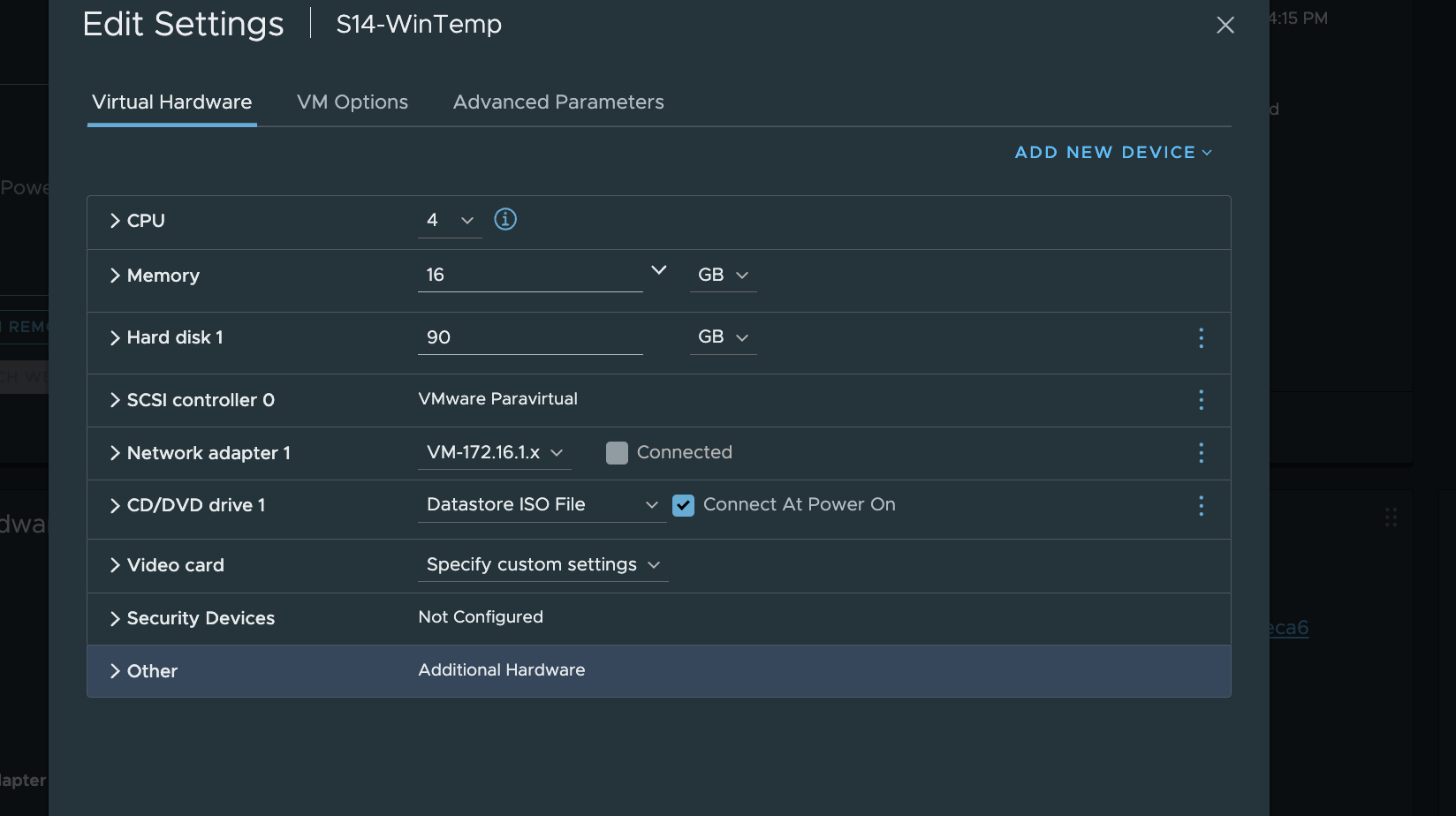Screen dimensions: 1456x816
Task: Open SCSI controller 0 actions menu
Action: (x=1201, y=400)
